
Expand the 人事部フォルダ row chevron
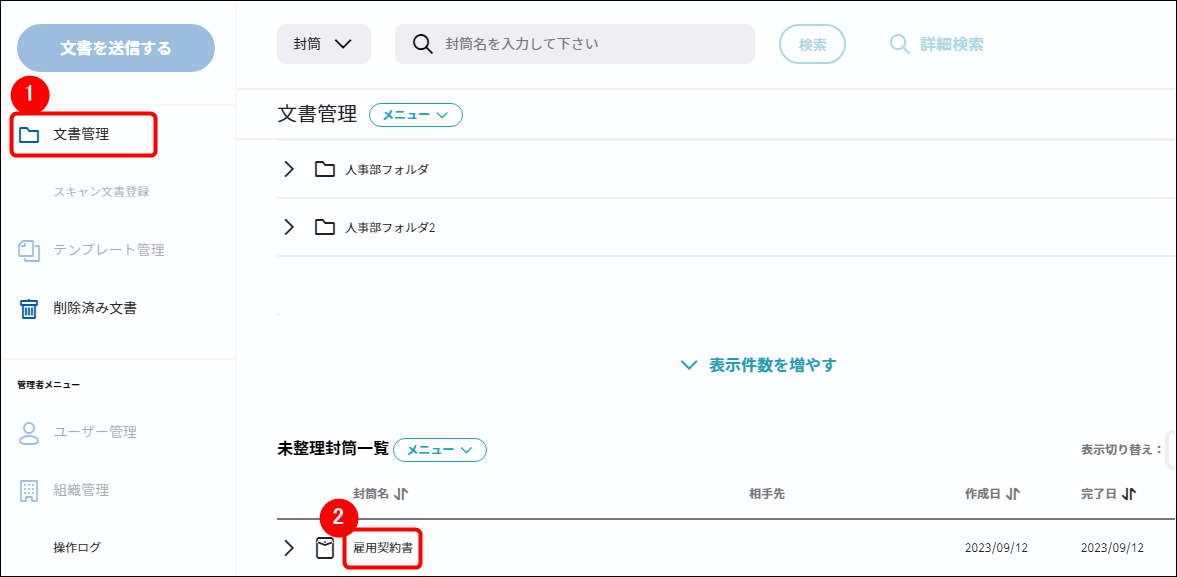(289, 169)
